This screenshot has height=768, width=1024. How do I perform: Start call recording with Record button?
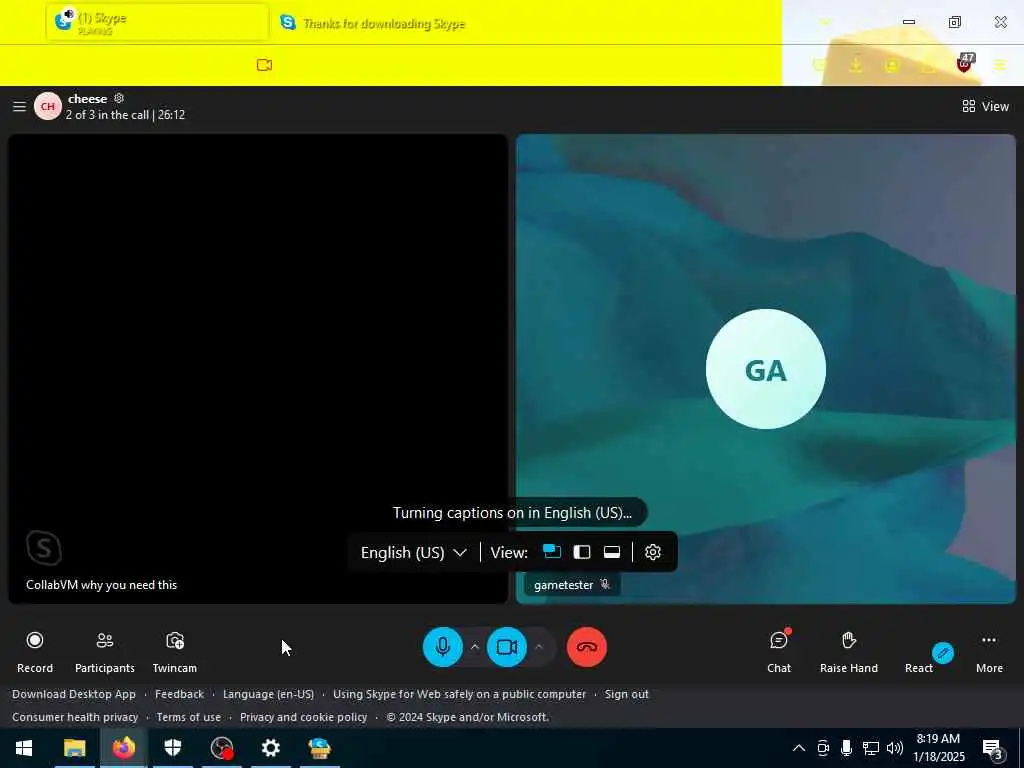point(35,652)
